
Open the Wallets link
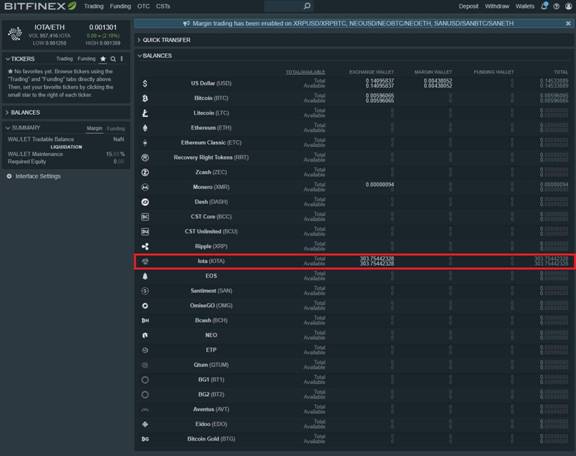[525, 6]
